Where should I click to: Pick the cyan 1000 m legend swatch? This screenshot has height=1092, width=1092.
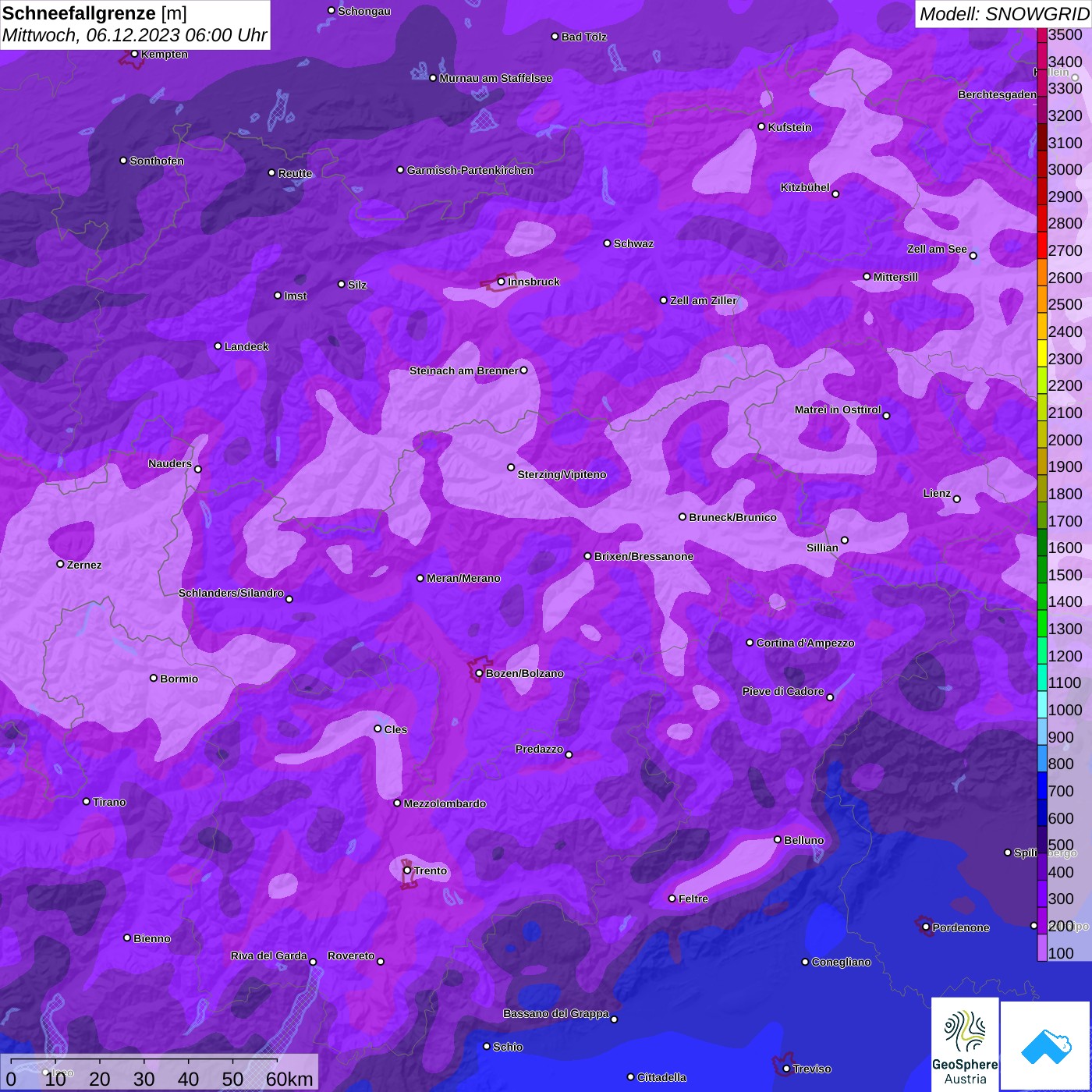[1042, 704]
